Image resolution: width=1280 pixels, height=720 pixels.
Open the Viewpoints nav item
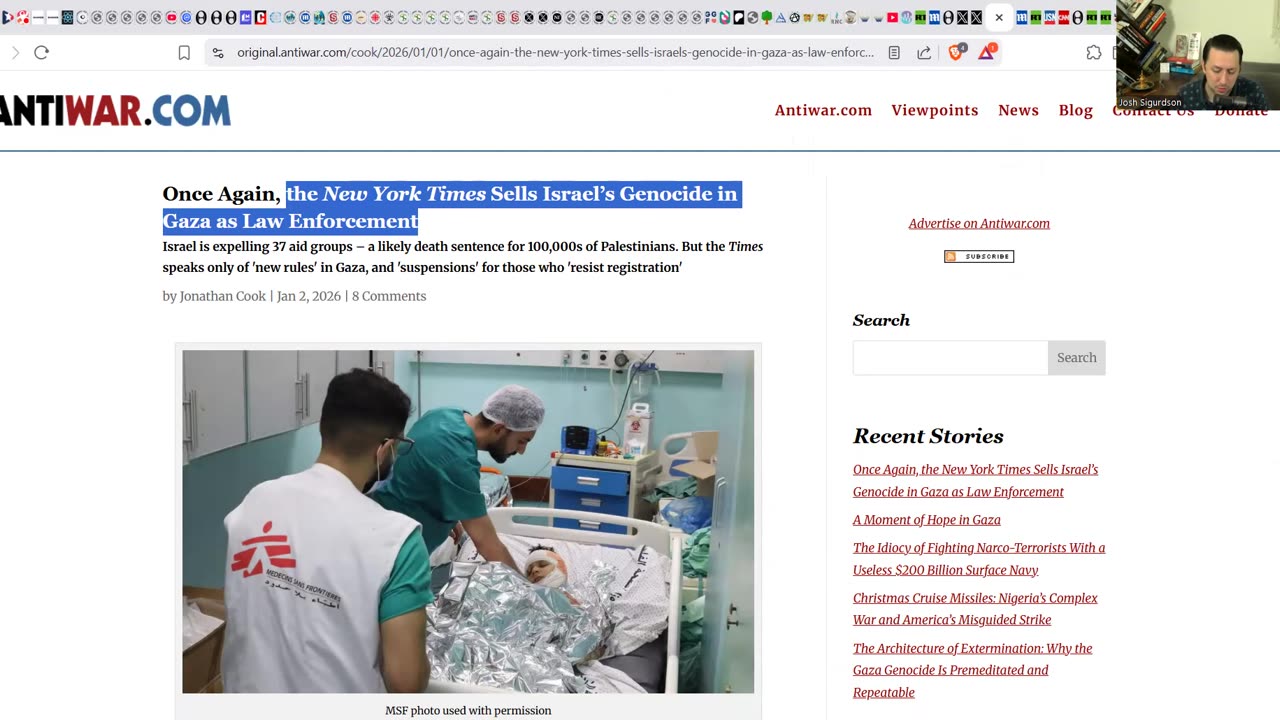(935, 110)
